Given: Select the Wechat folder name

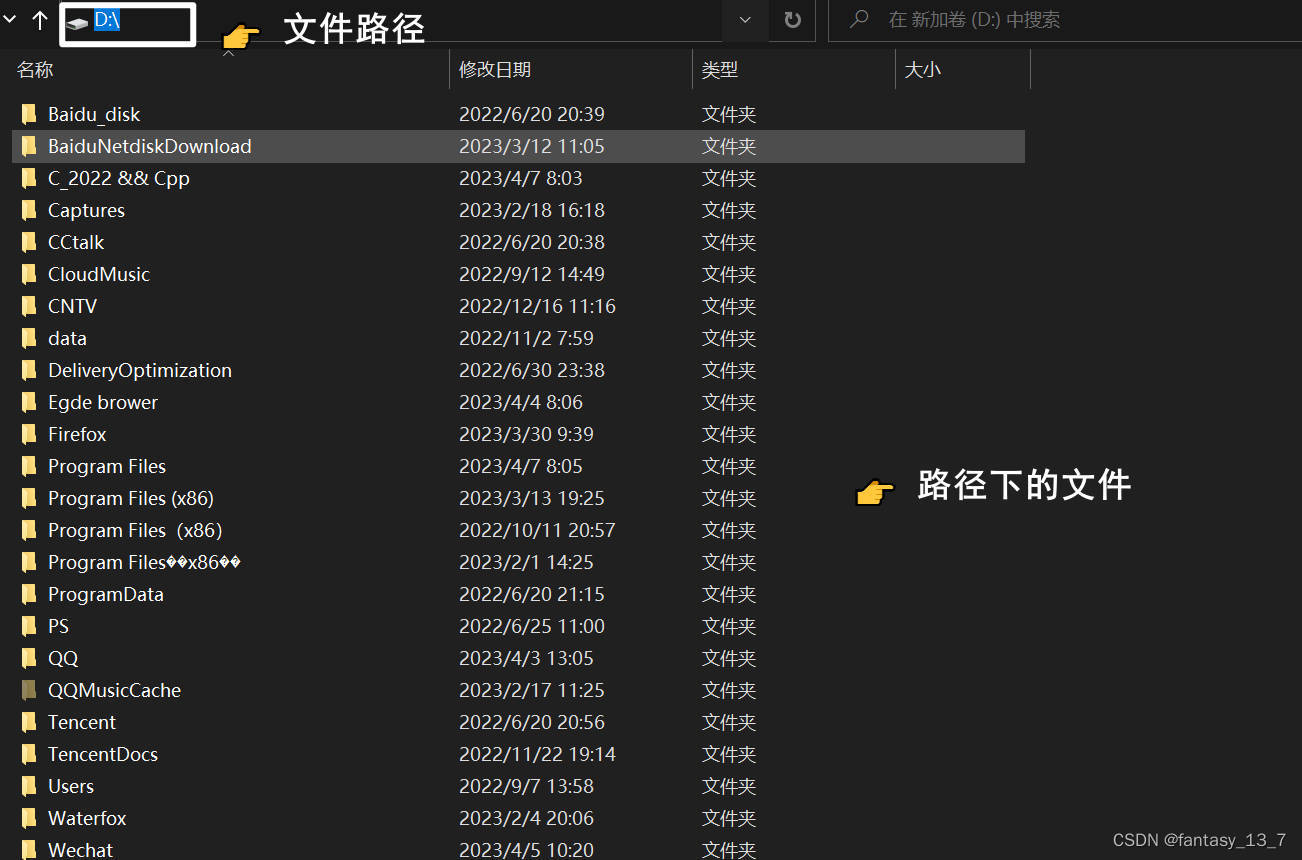Looking at the screenshot, I should point(80,850).
